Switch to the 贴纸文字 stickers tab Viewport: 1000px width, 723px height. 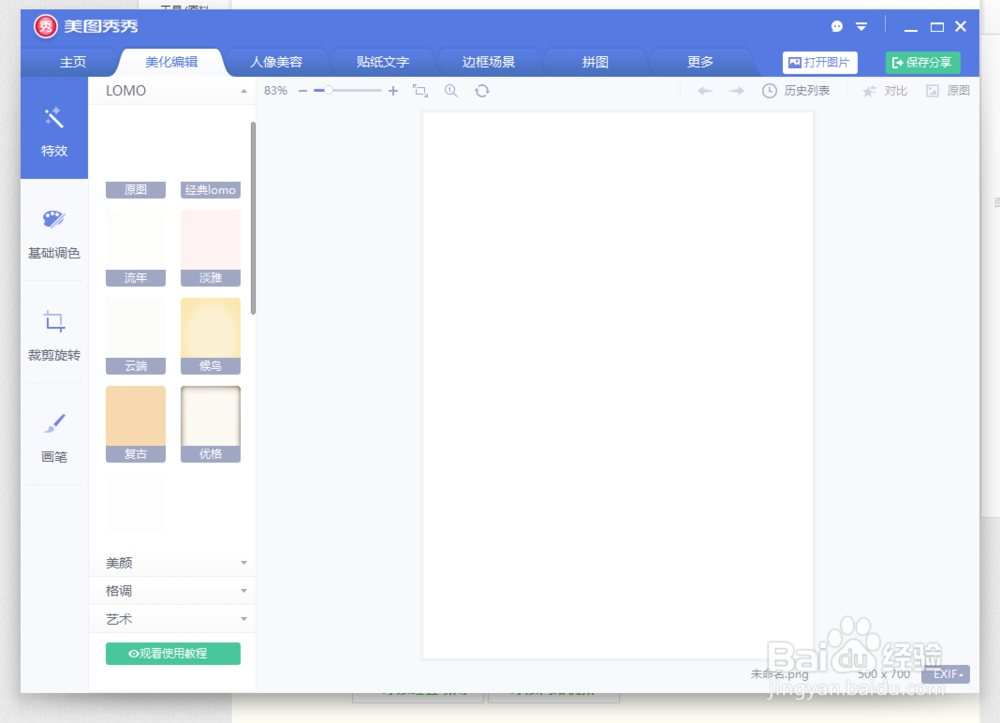[x=381, y=61]
